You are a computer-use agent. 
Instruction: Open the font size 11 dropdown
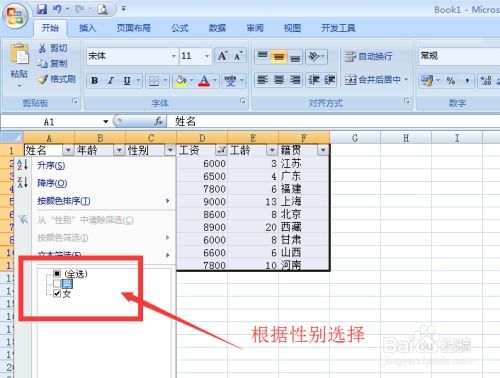click(207, 56)
